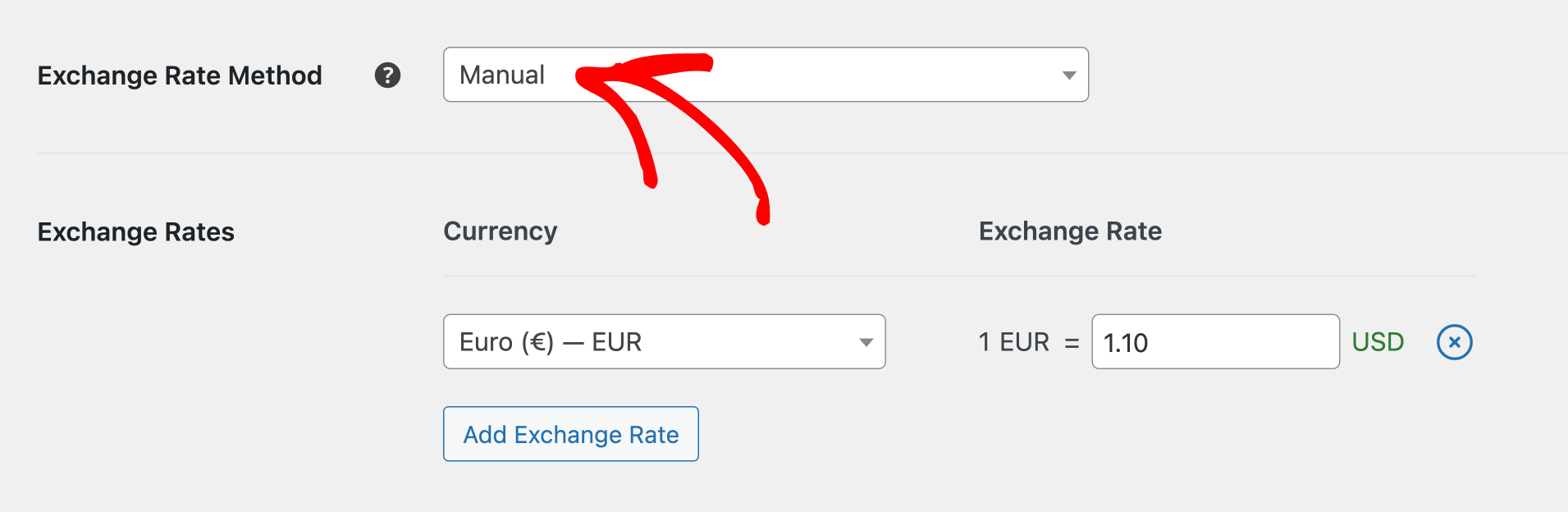The image size is (1568, 512).
Task: Click the Currency column header
Action: [500, 231]
